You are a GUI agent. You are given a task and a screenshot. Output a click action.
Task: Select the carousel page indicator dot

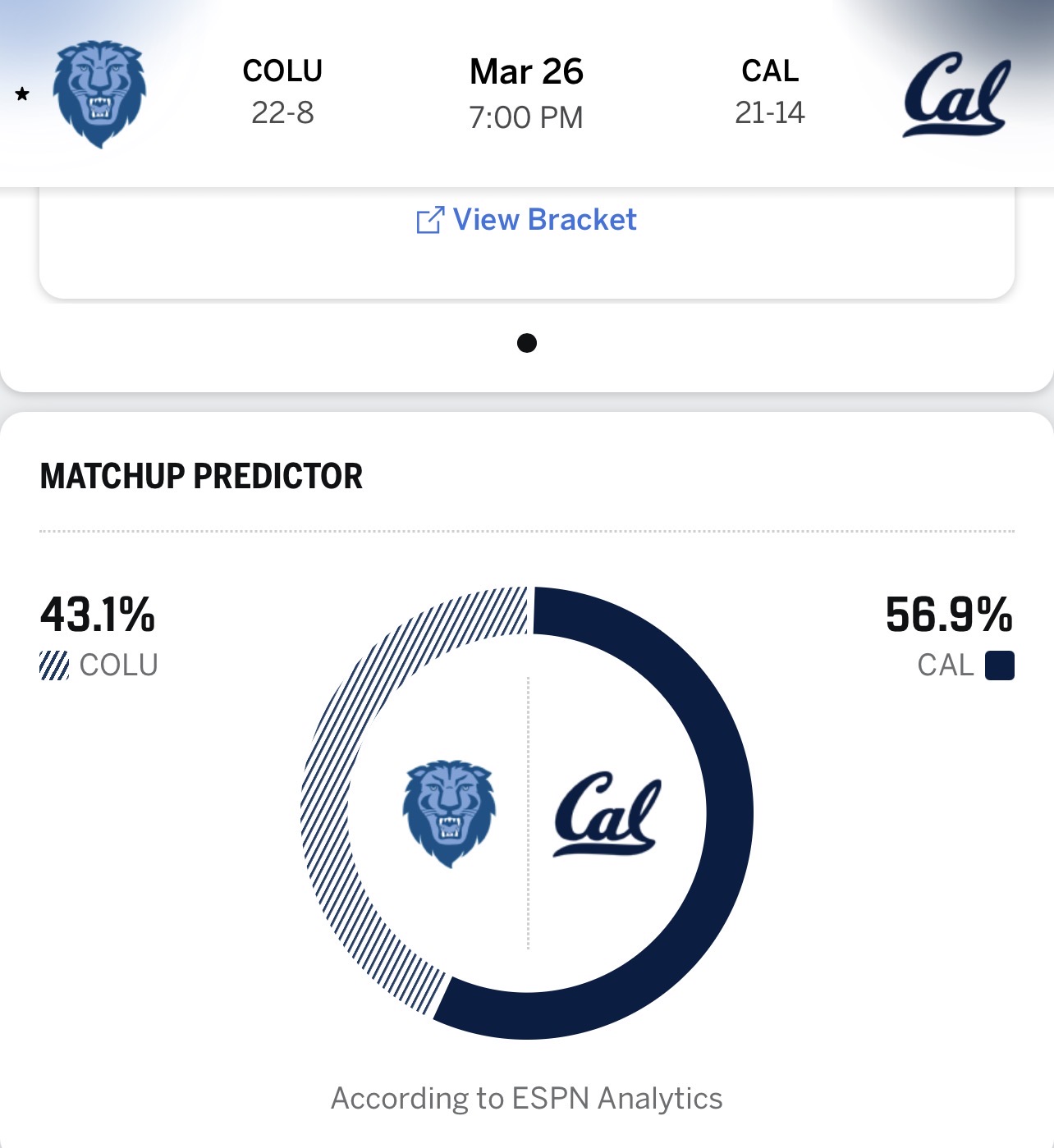tap(527, 343)
